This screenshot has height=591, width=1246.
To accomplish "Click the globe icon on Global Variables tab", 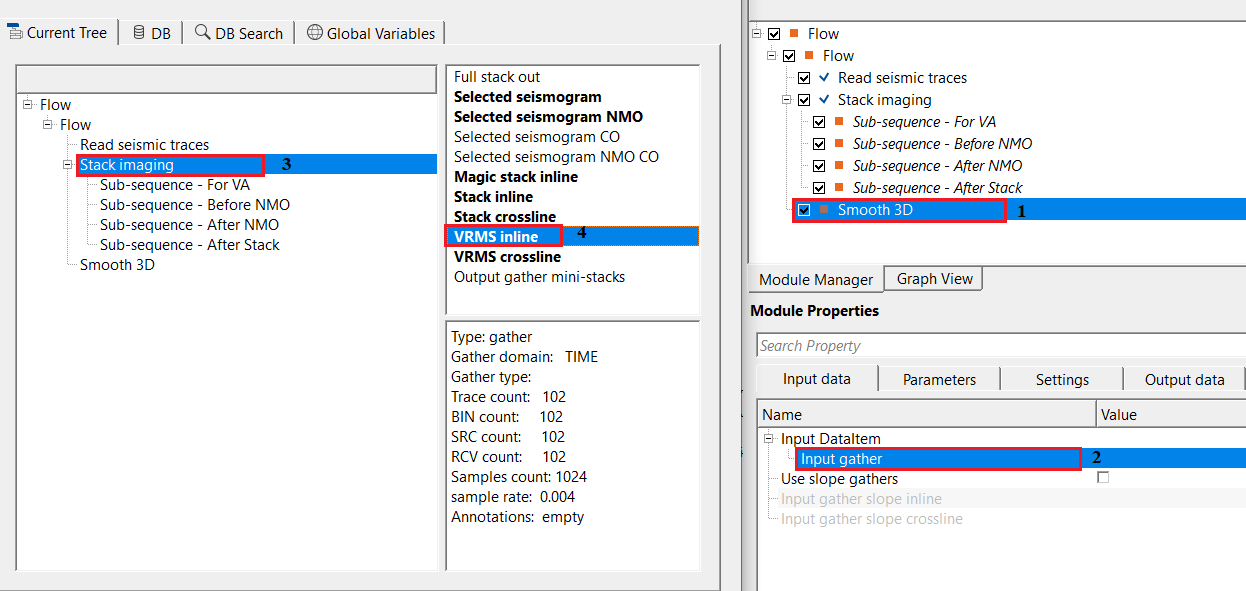I will [x=315, y=32].
